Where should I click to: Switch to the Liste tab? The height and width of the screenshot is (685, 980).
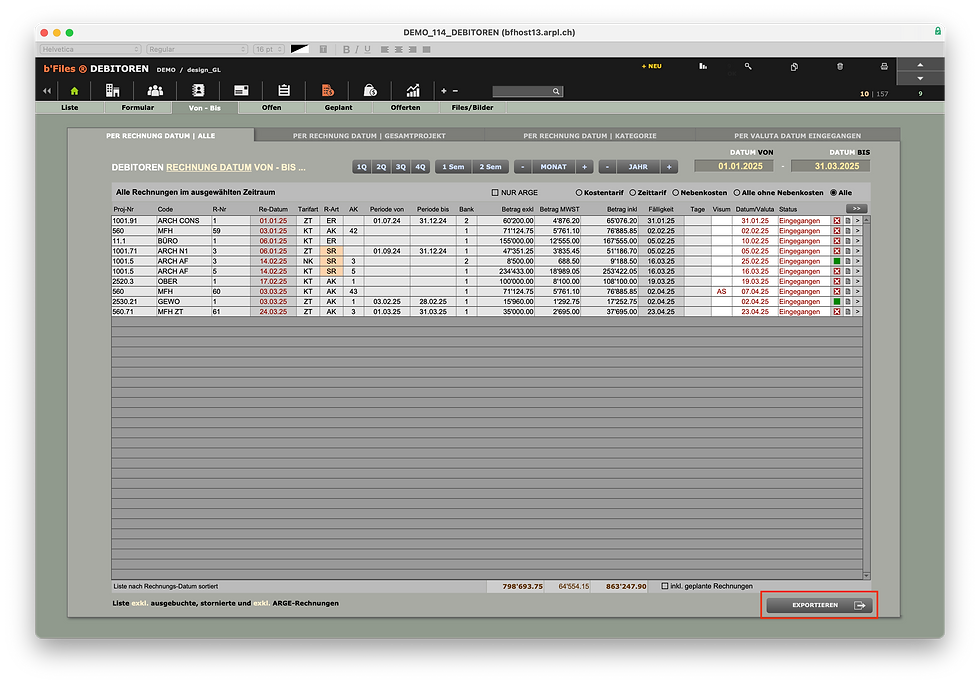coord(69,108)
